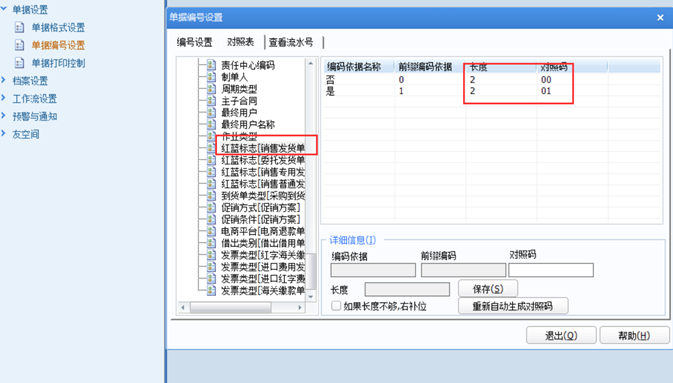Click icon beside 发票类型[进口费用发
673x383 pixels.
click(211, 267)
